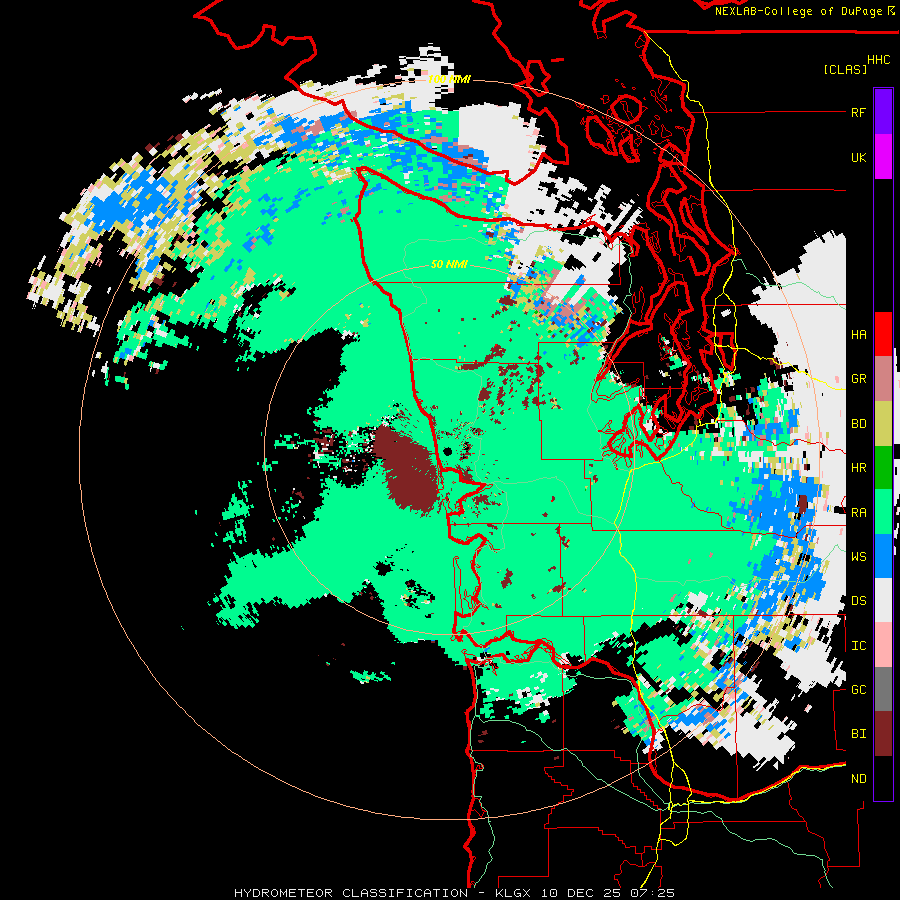
Task: Click the GR legend label
Action: pos(858,379)
